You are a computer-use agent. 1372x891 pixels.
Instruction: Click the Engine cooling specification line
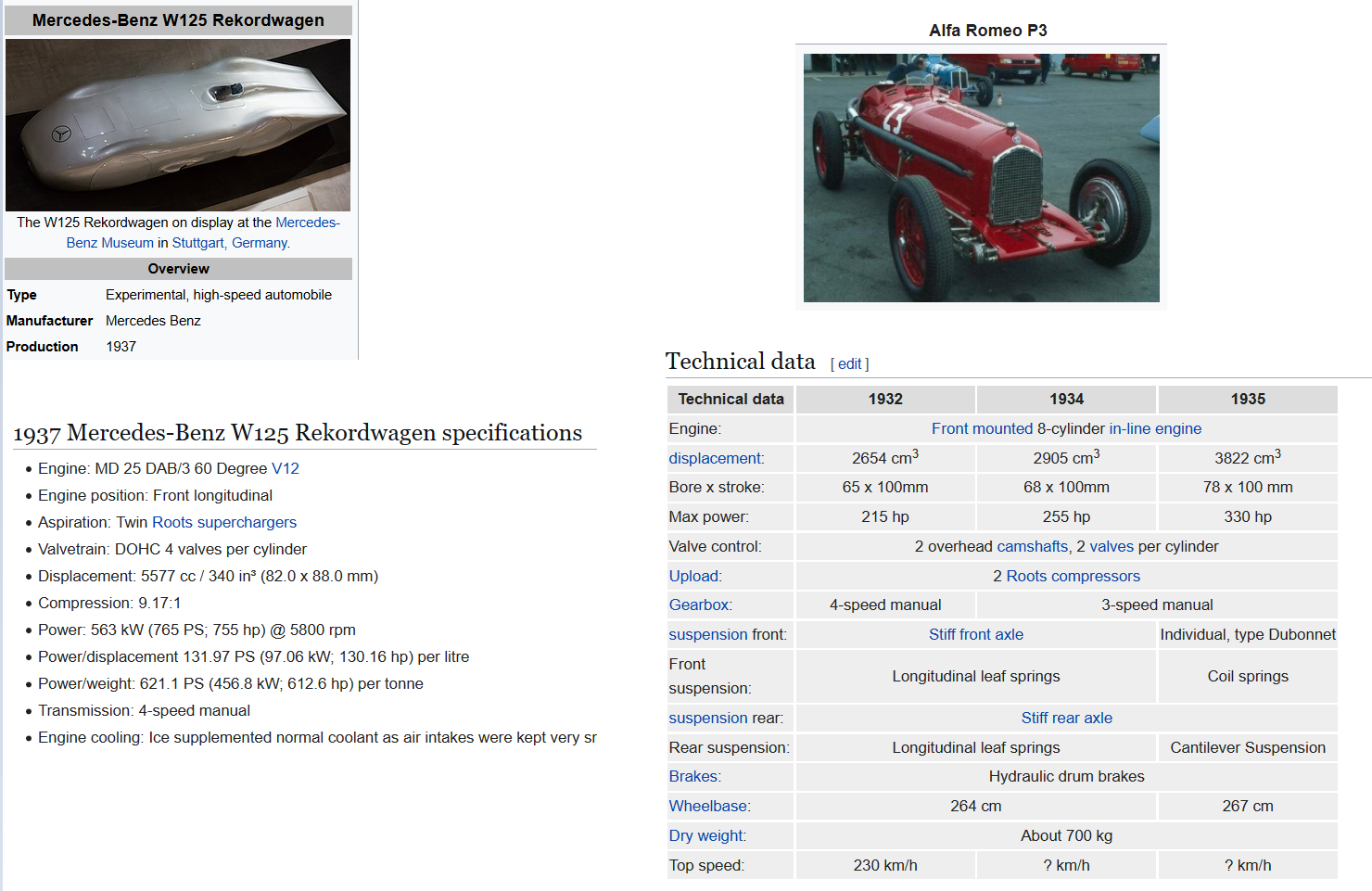317,738
